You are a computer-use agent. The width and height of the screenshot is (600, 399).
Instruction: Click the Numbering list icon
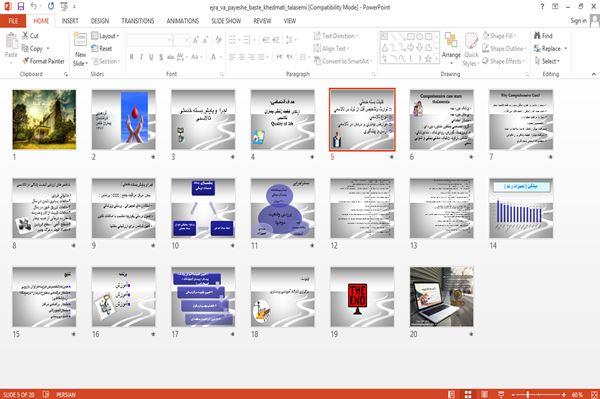[x=247, y=40]
